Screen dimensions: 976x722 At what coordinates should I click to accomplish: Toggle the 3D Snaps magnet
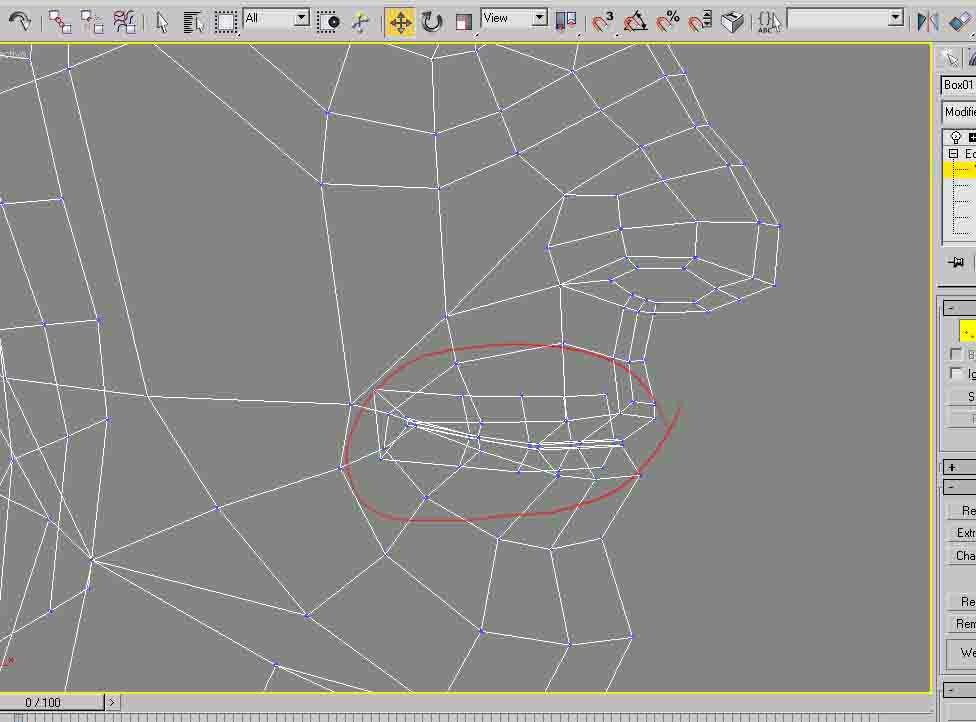coord(603,22)
